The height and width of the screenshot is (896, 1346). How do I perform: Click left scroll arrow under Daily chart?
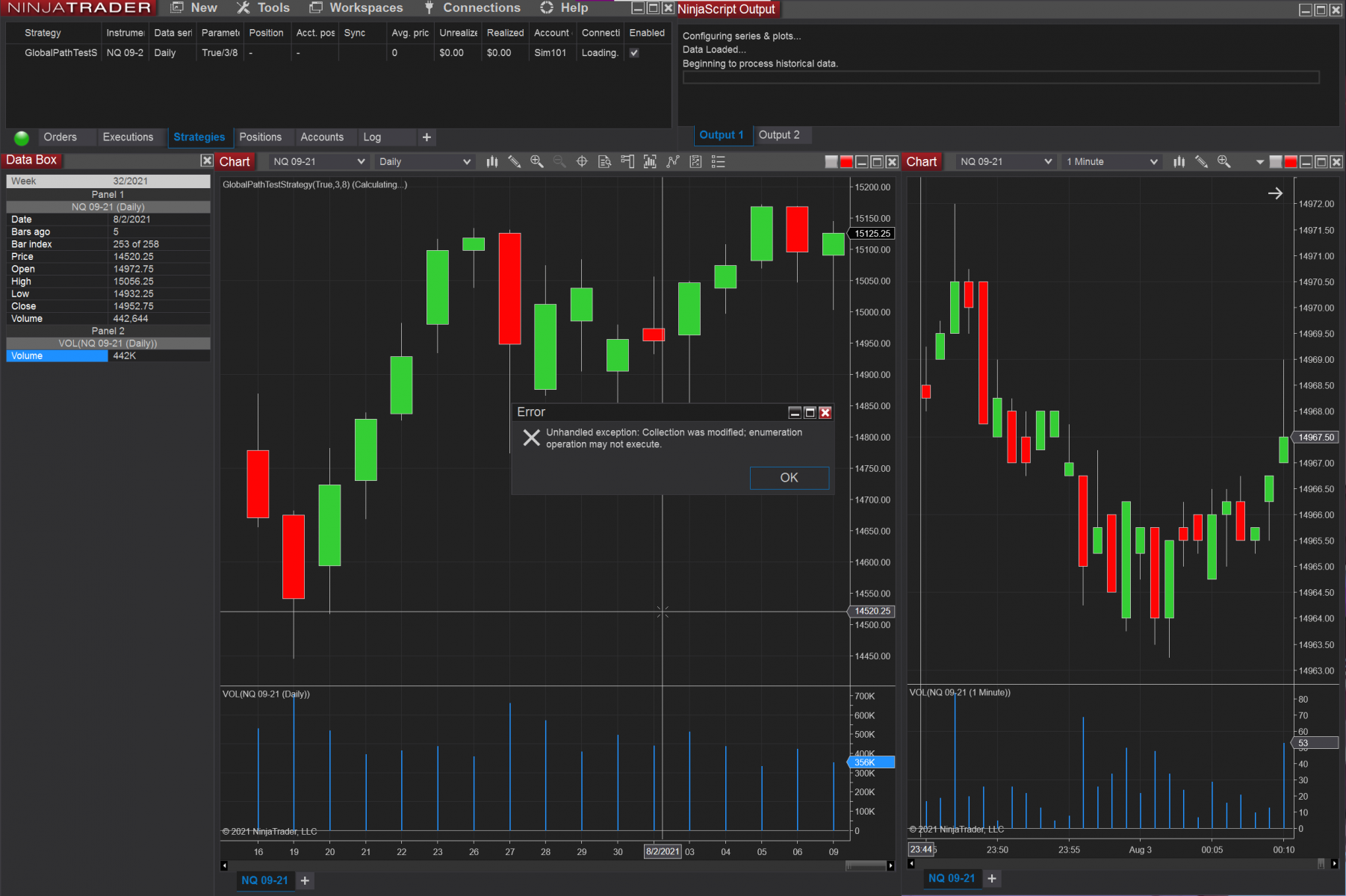click(224, 866)
